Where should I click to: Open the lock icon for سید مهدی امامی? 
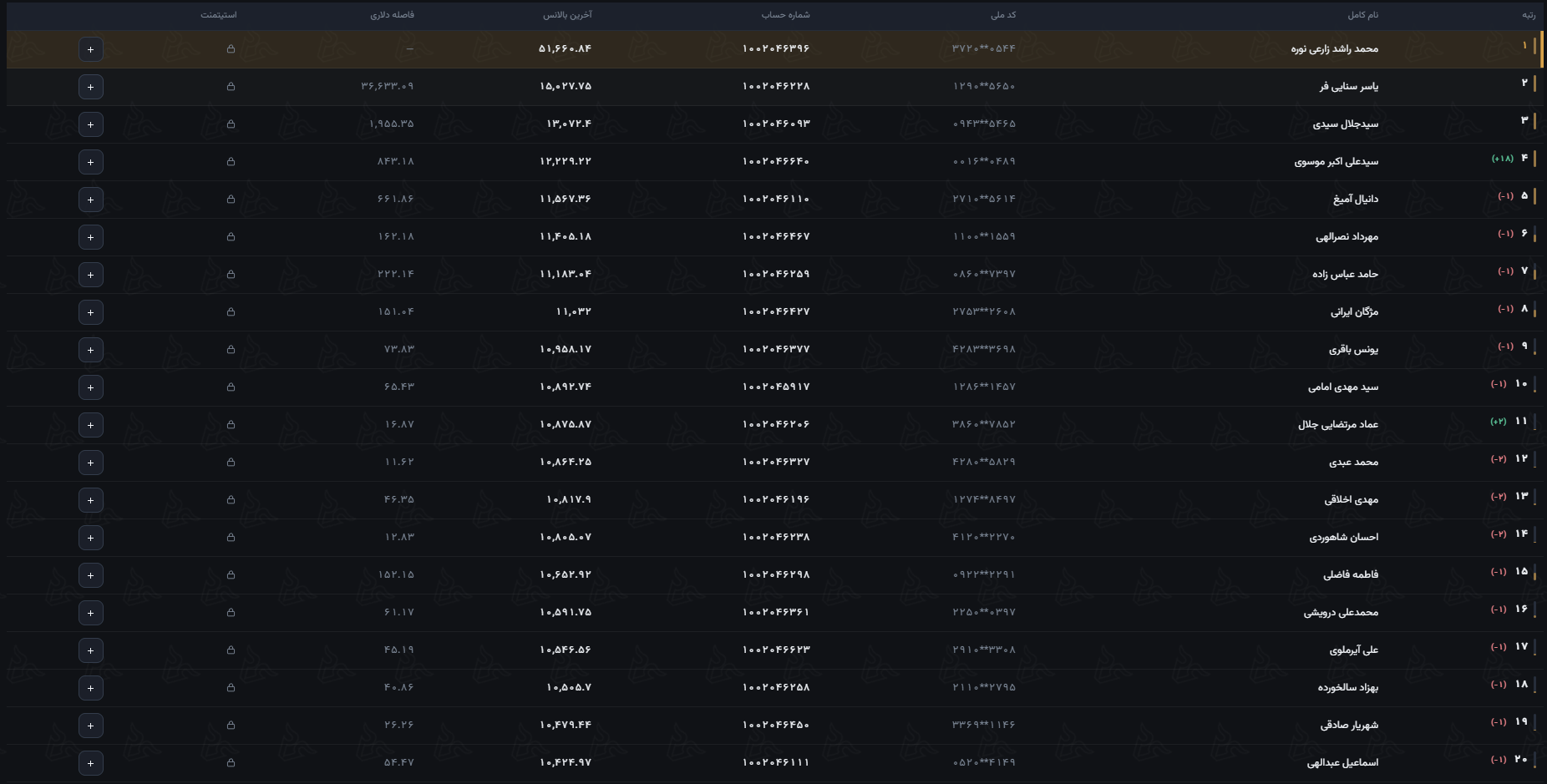coord(231,387)
